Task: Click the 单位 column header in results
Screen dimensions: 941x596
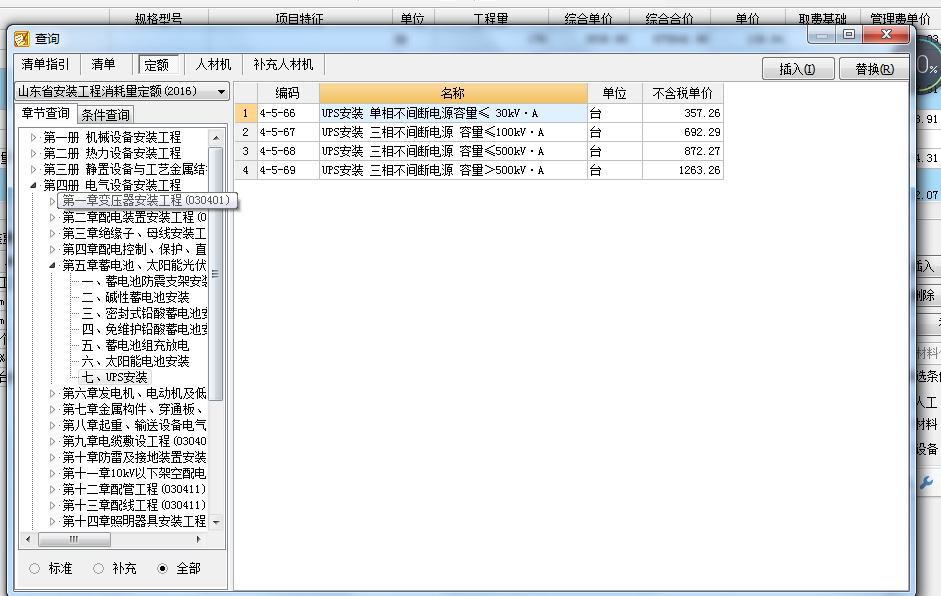Action: coord(615,93)
